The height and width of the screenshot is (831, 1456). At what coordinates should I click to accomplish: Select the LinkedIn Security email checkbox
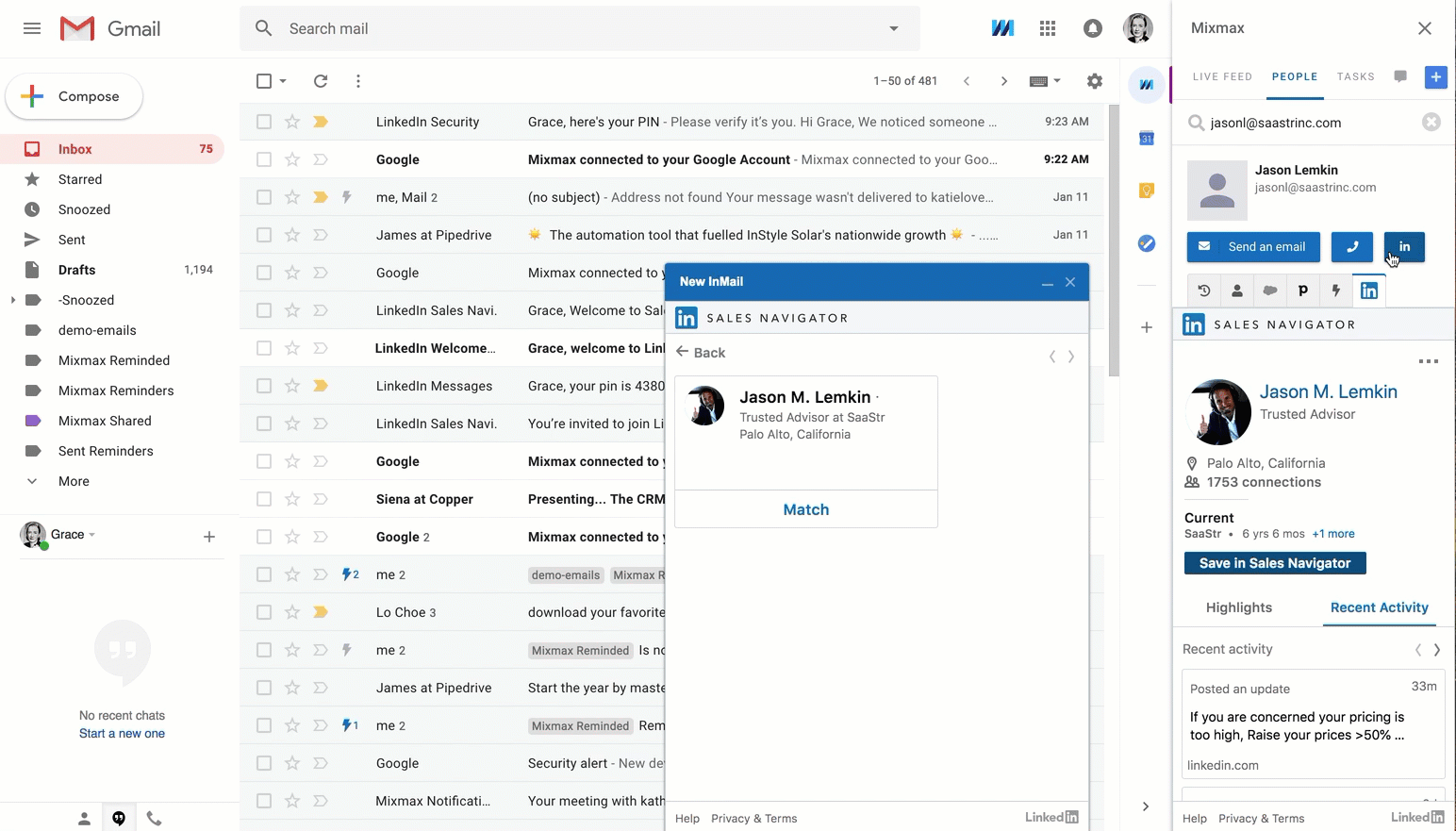point(264,122)
